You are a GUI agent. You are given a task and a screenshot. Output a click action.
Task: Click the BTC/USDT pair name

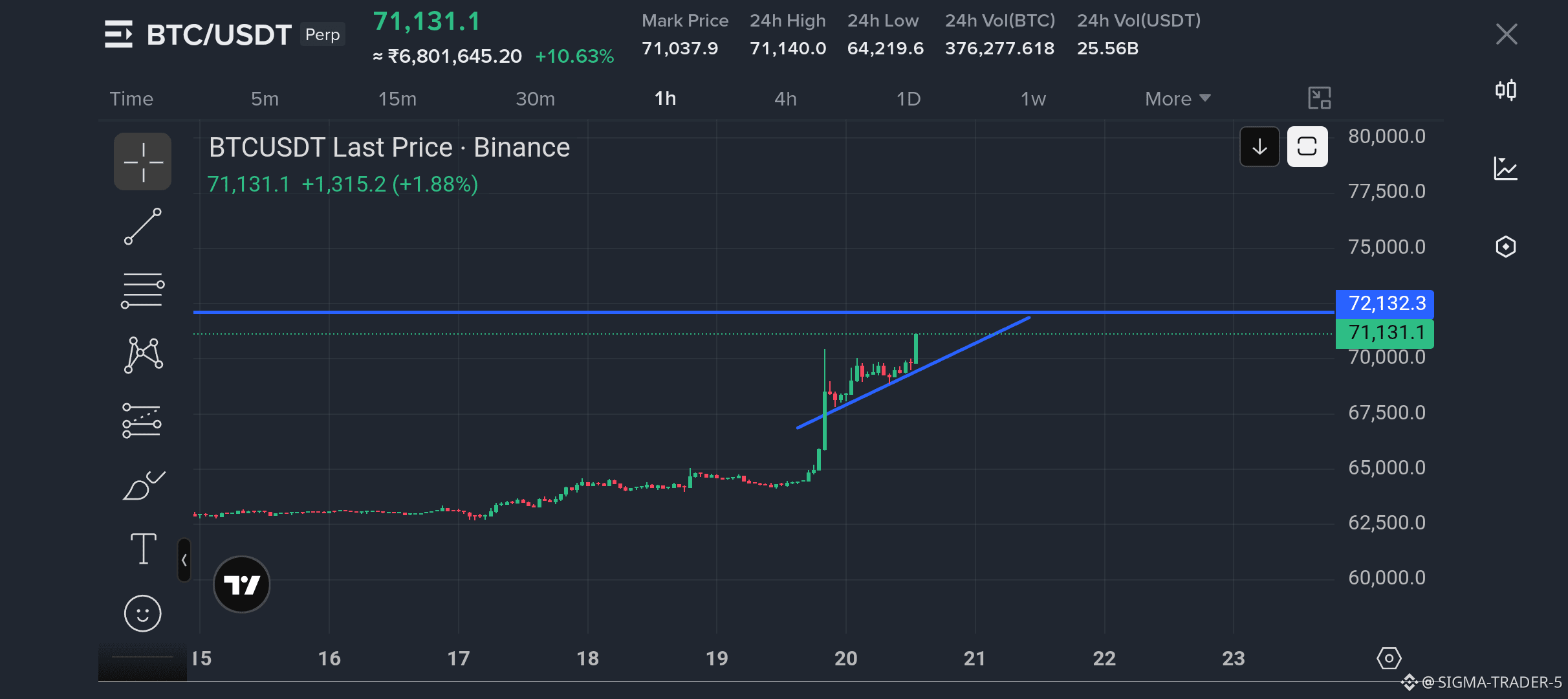coord(219,35)
